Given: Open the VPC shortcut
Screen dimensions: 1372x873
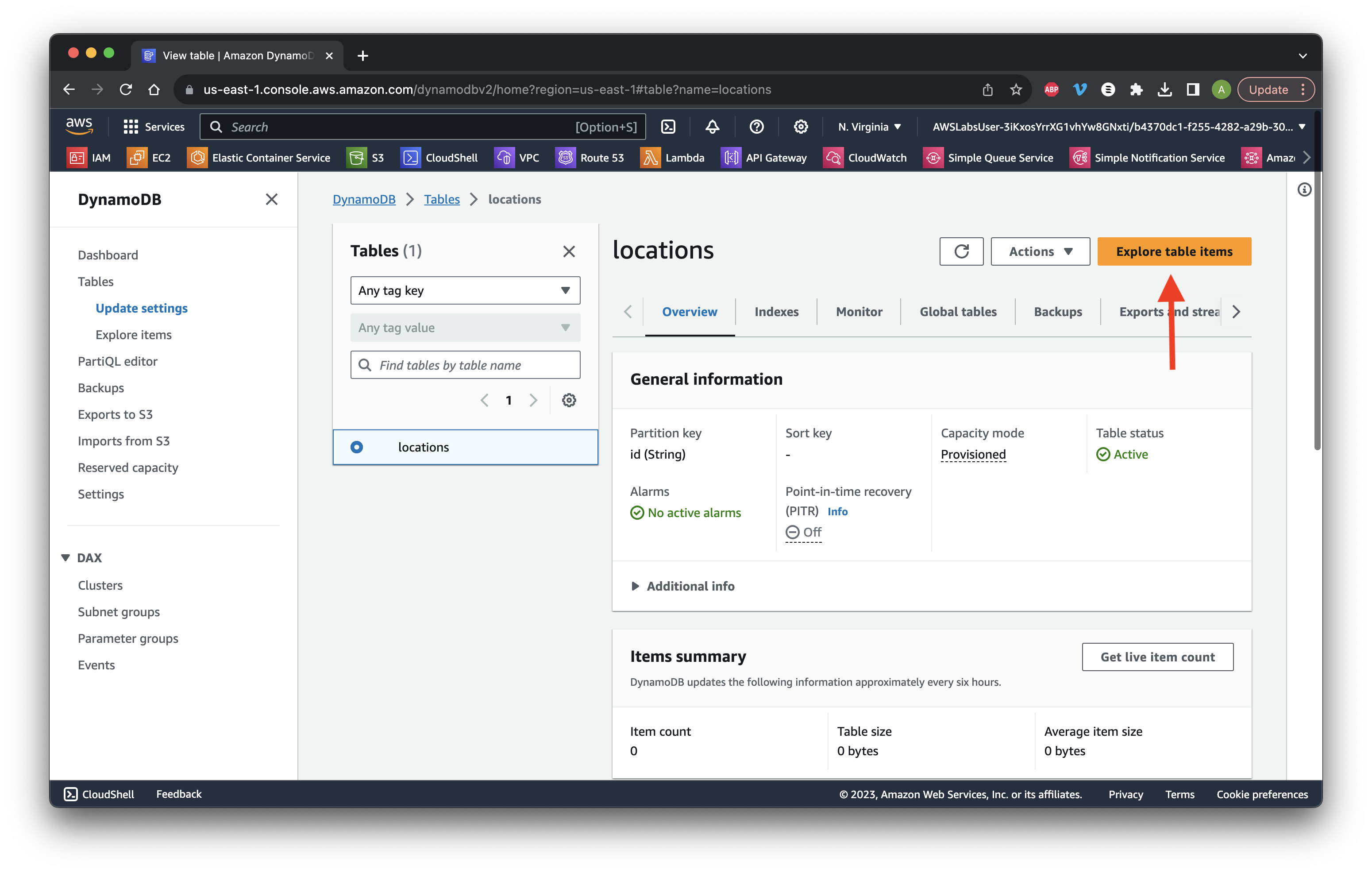Looking at the screenshot, I should pos(517,158).
